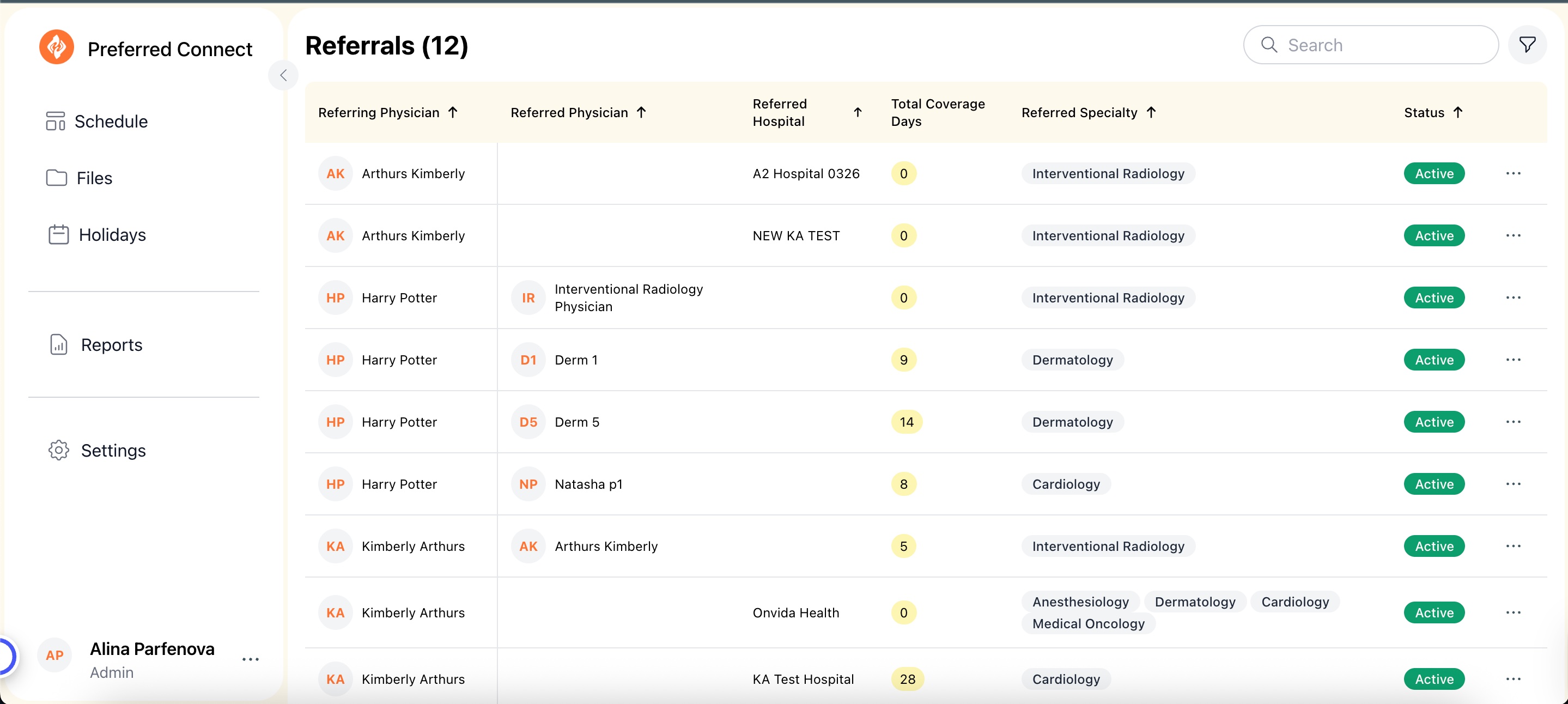This screenshot has width=1568, height=704.
Task: Open row actions for NEW KA TEST referral
Action: [x=1513, y=236]
